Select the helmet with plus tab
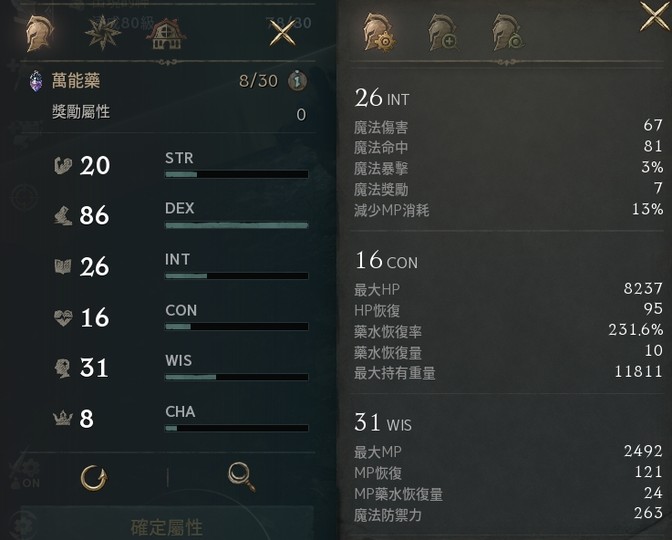This screenshot has height=540, width=672. pyautogui.click(x=443, y=33)
